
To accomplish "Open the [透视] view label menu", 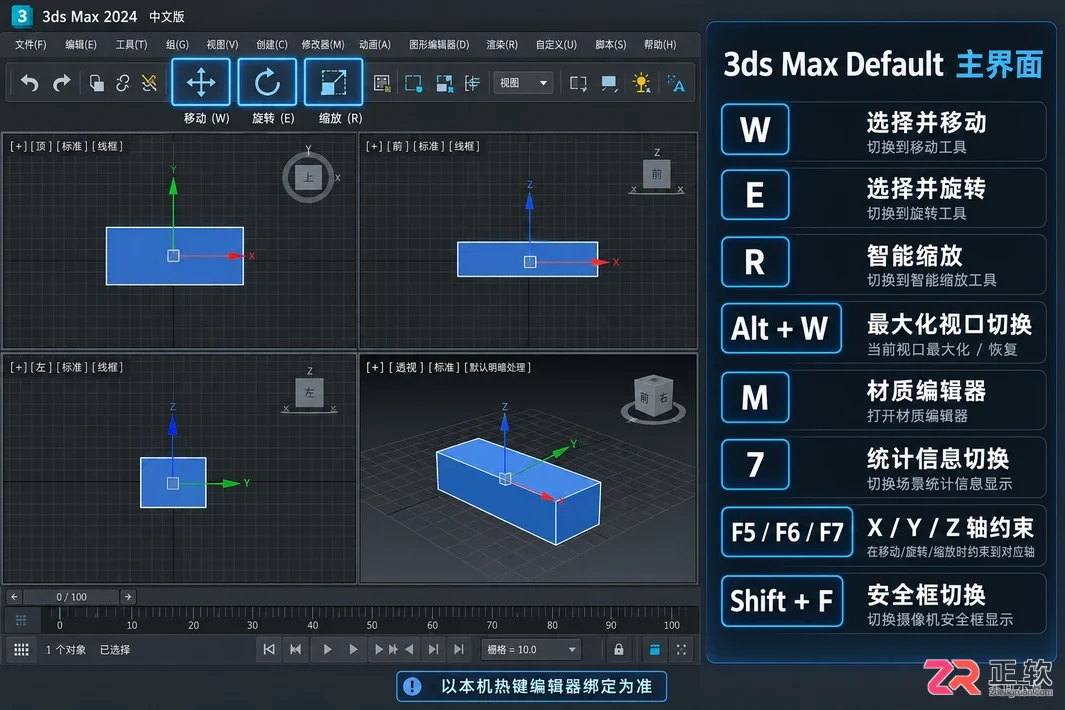I will click(x=406, y=367).
